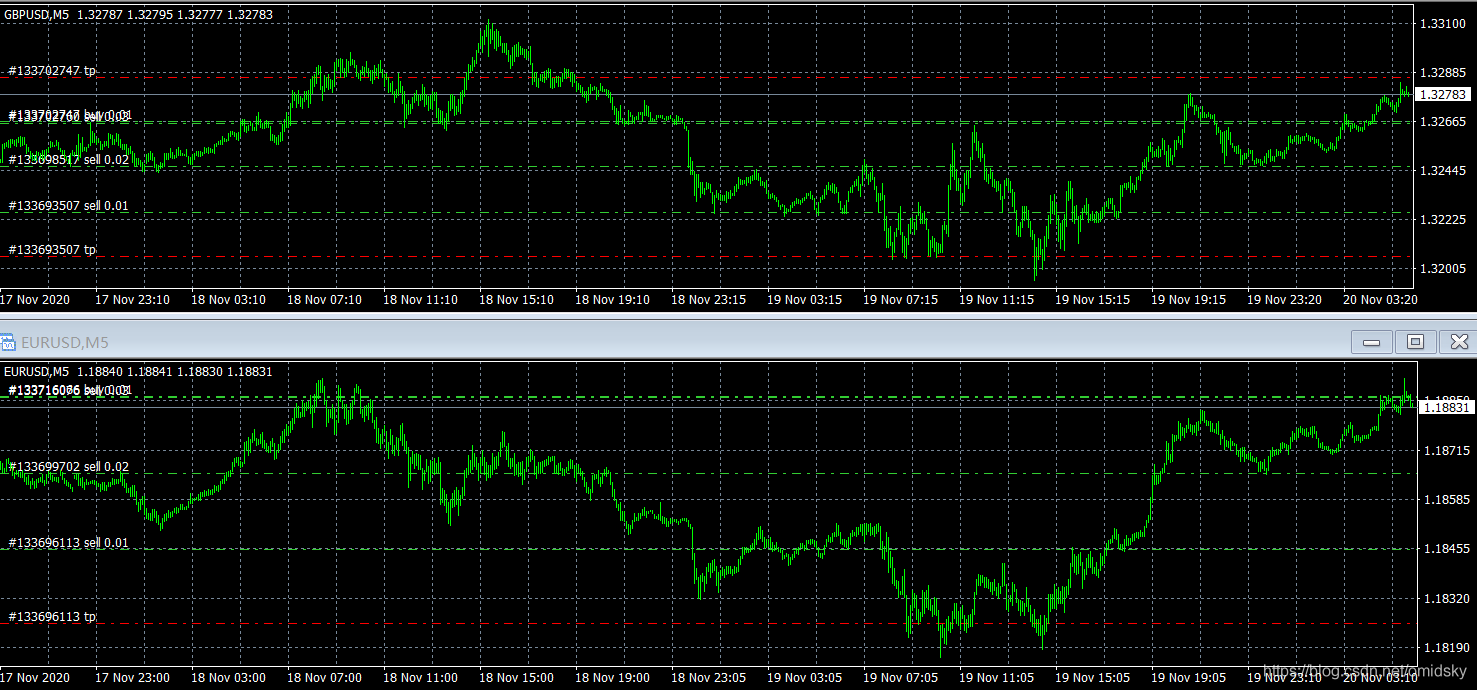Select the red #133693507 tp label
This screenshot has width=1477, height=690.
click(x=52, y=250)
